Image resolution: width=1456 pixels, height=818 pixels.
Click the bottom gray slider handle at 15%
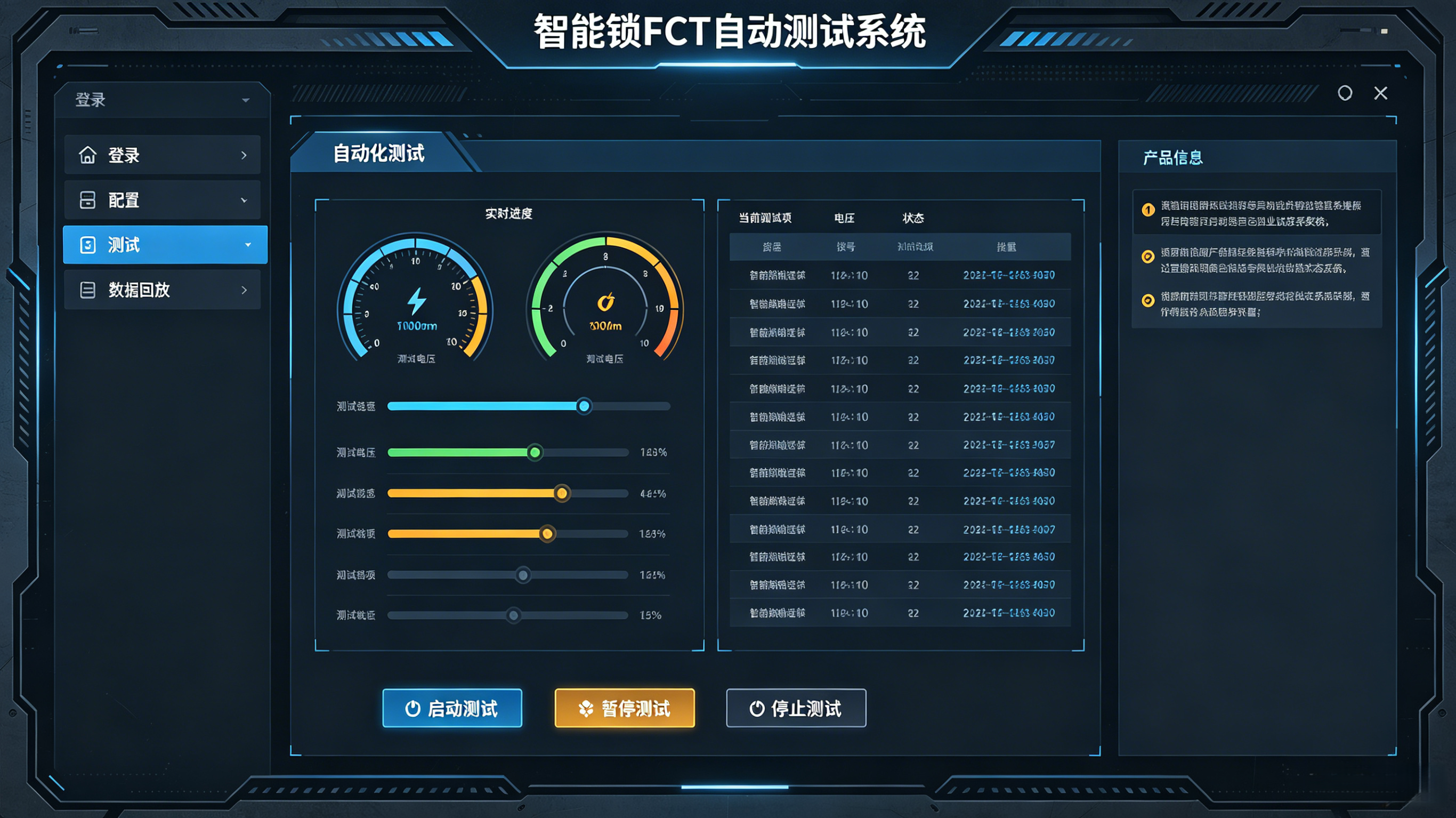click(514, 615)
